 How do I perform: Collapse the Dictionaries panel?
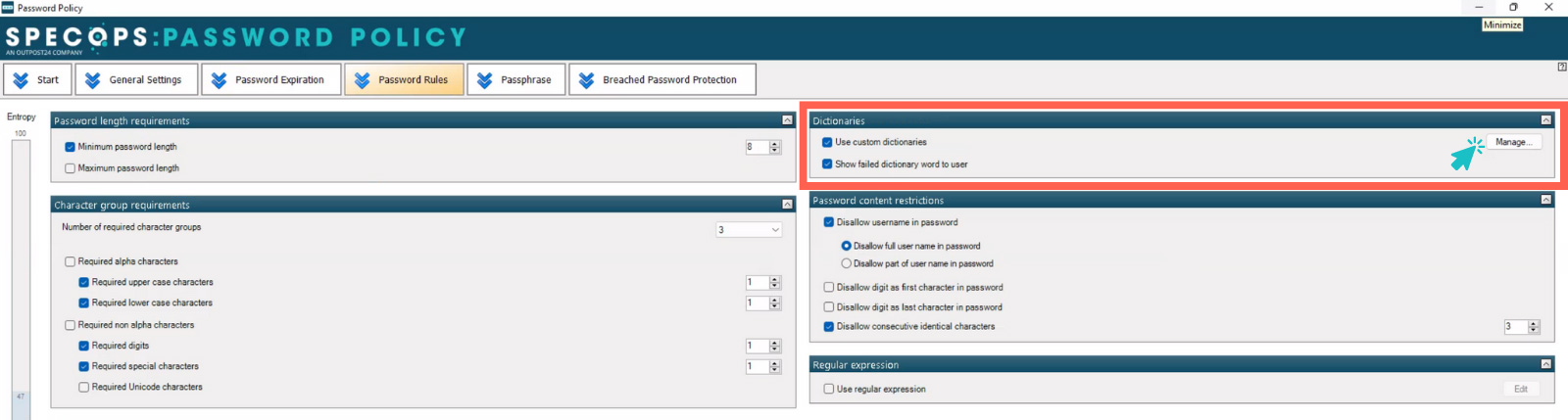(x=1545, y=120)
